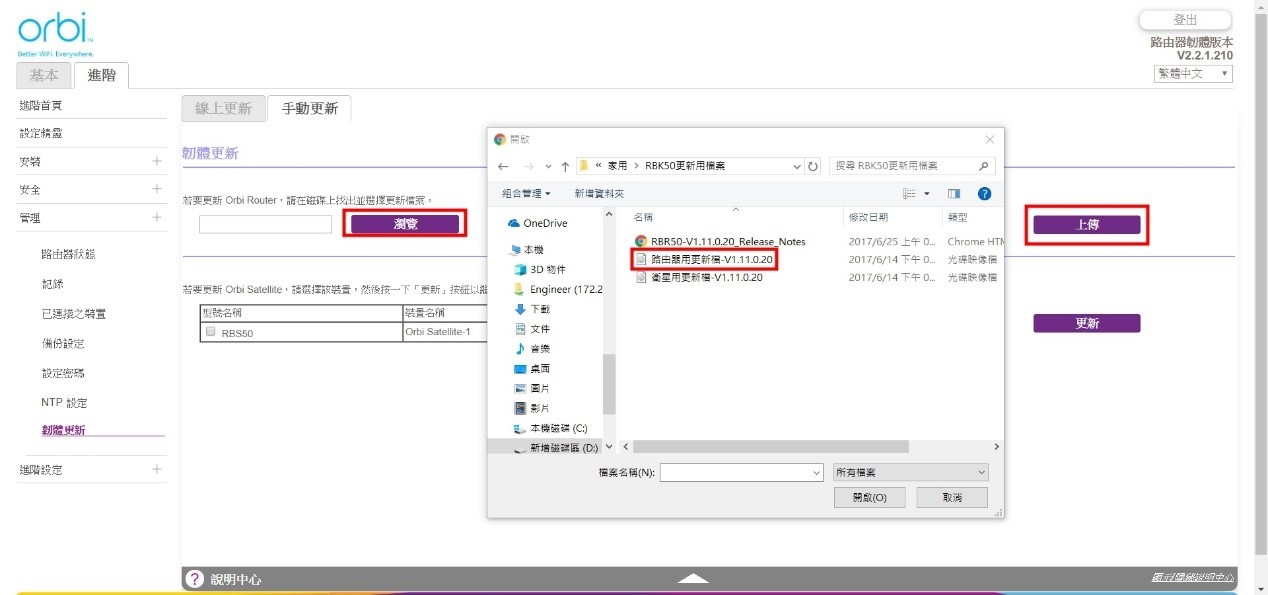Click 取消 in the file dialog
The image size is (1268, 595).
[x=952, y=497]
